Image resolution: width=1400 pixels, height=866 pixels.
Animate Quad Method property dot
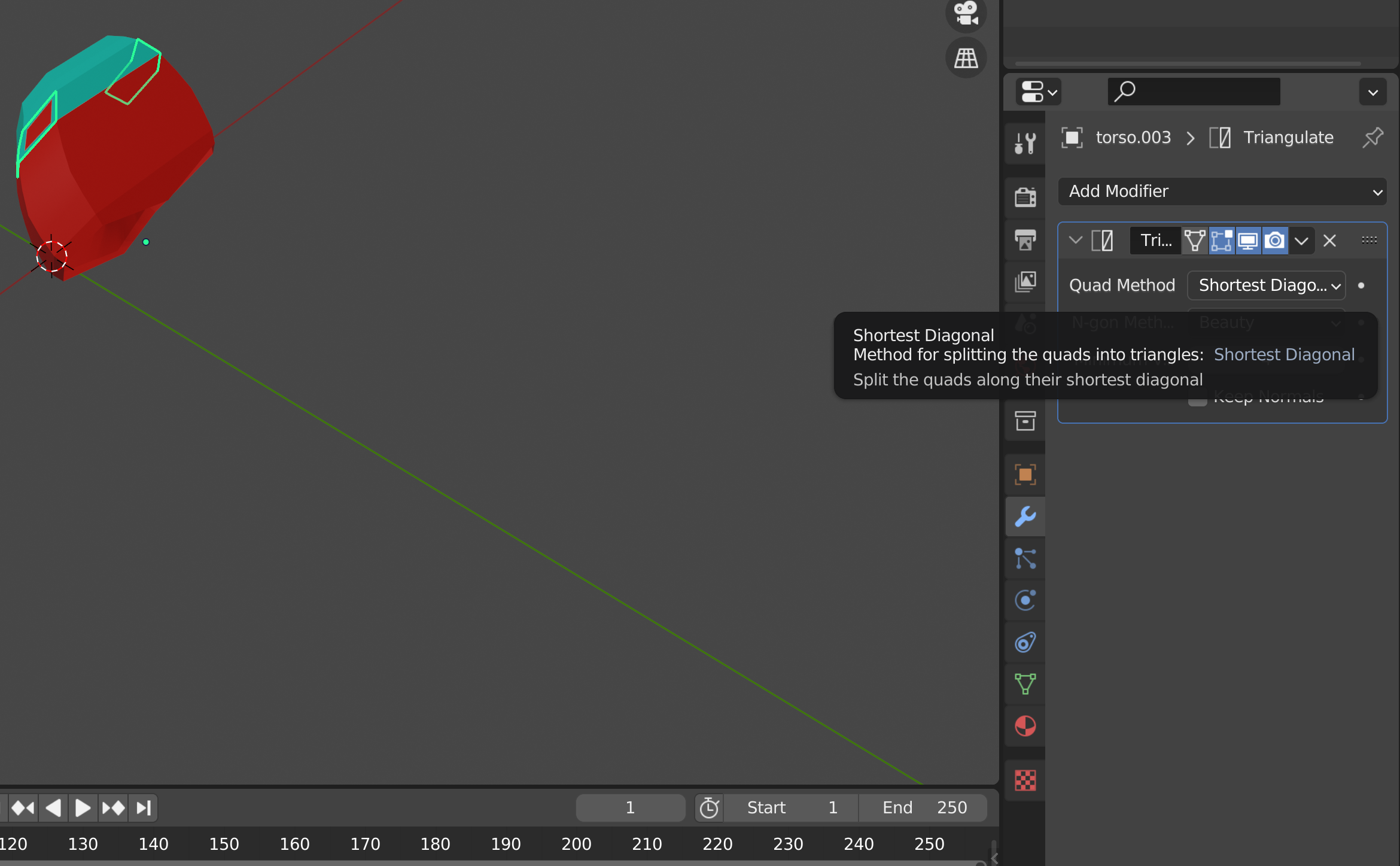1361,285
